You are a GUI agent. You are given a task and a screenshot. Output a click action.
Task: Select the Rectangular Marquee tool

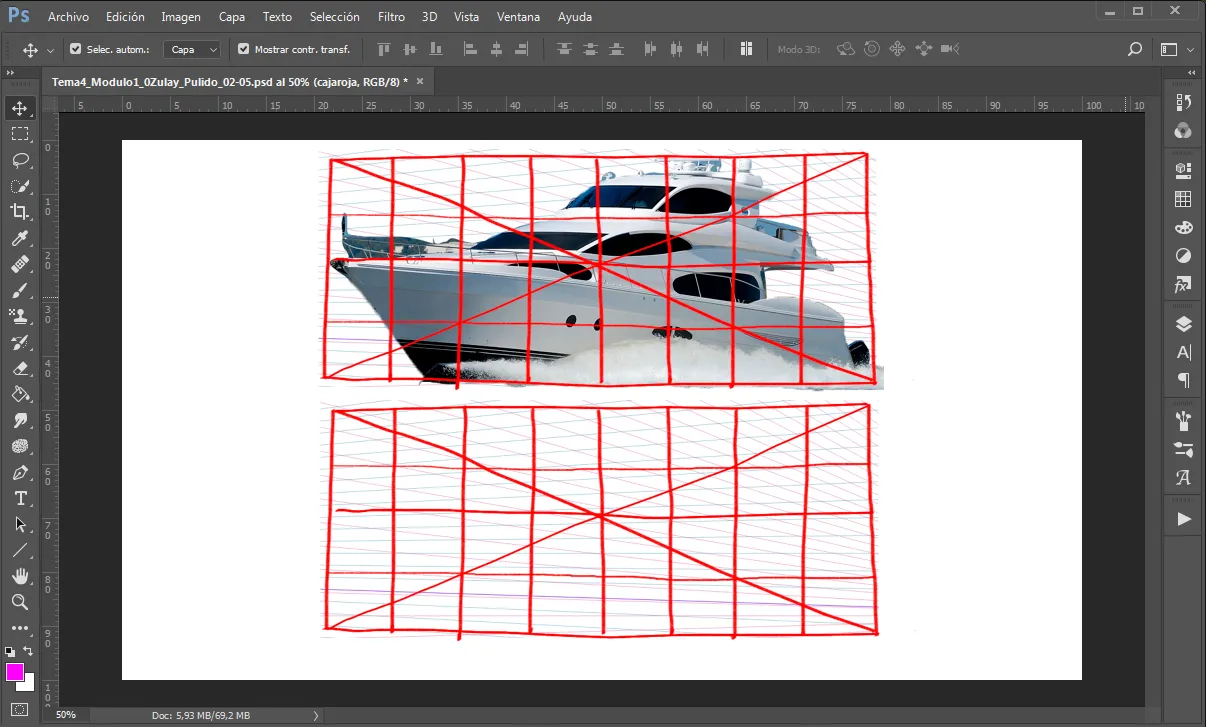click(x=20, y=134)
